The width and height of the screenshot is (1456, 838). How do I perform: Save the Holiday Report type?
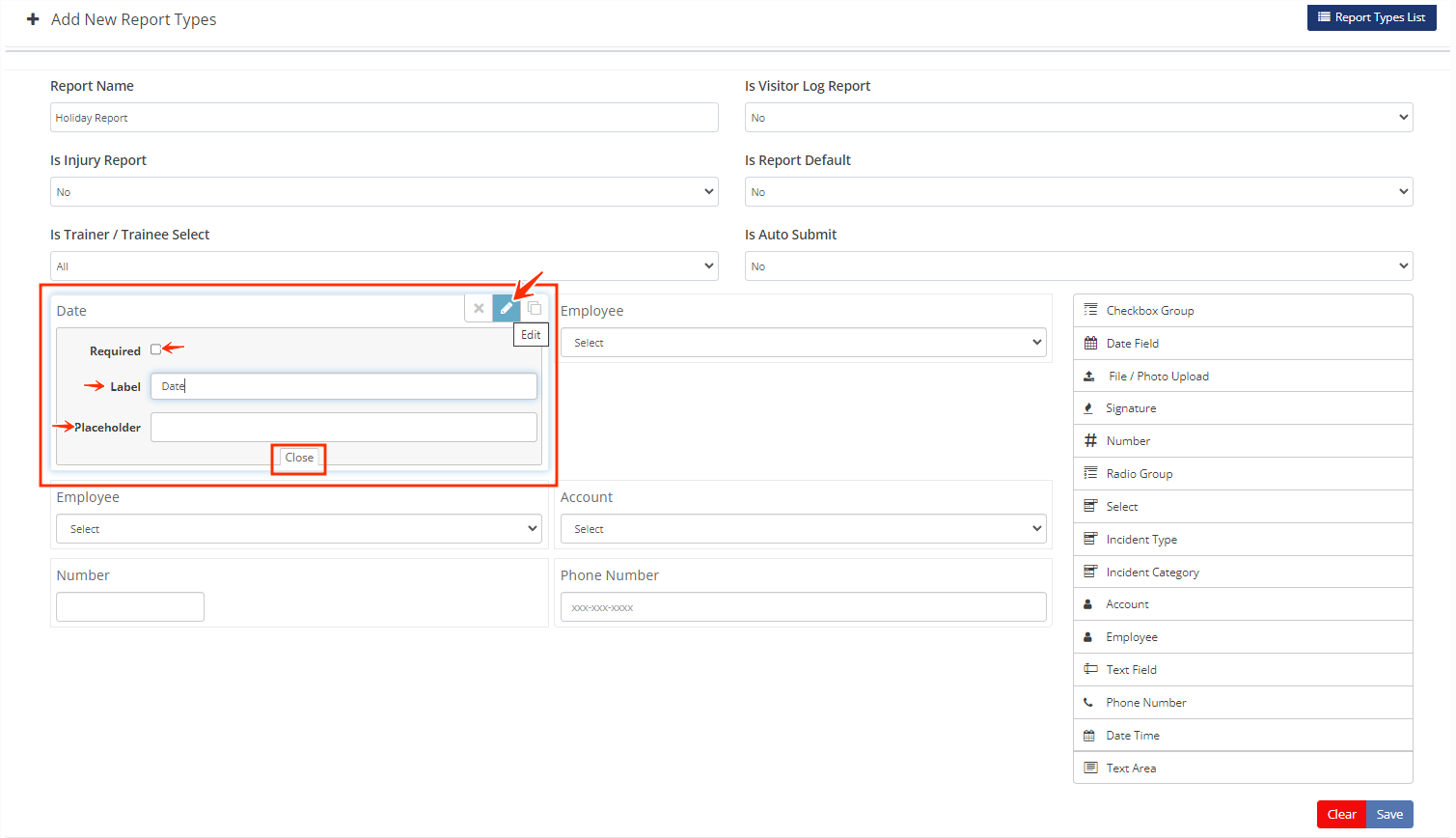point(1389,814)
